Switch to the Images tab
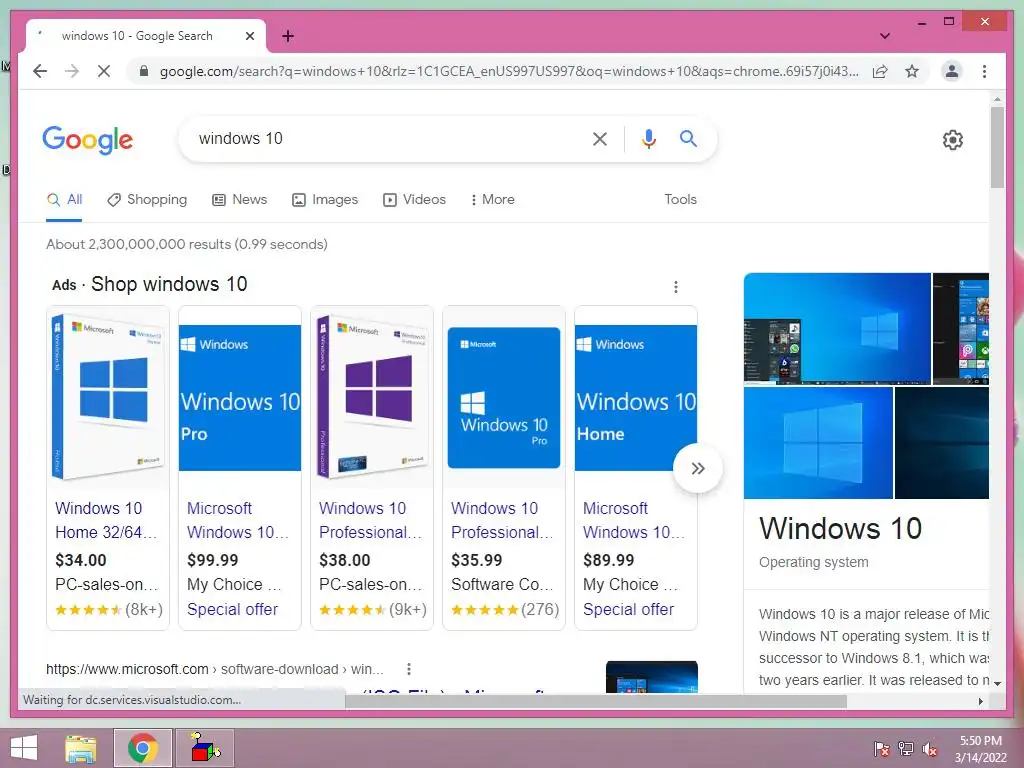Screen dimensions: 1024x768 point(325,200)
